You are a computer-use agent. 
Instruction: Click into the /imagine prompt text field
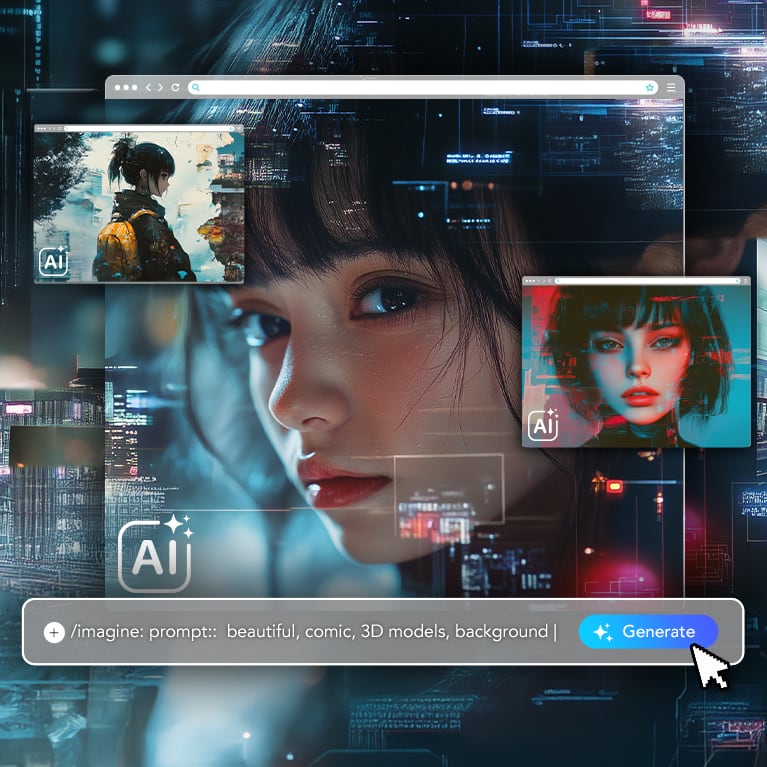[310, 632]
